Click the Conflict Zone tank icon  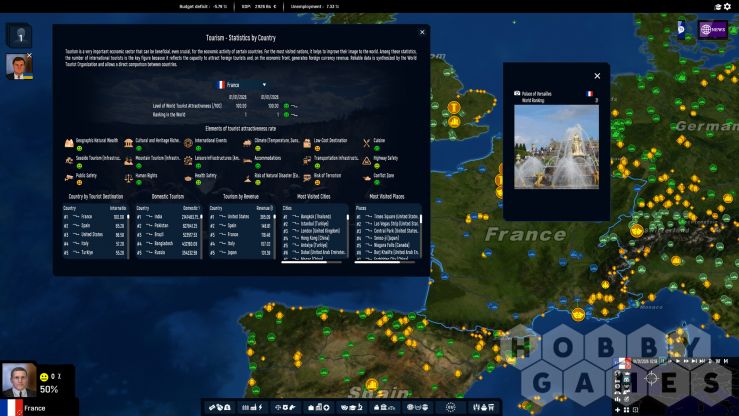coord(367,178)
